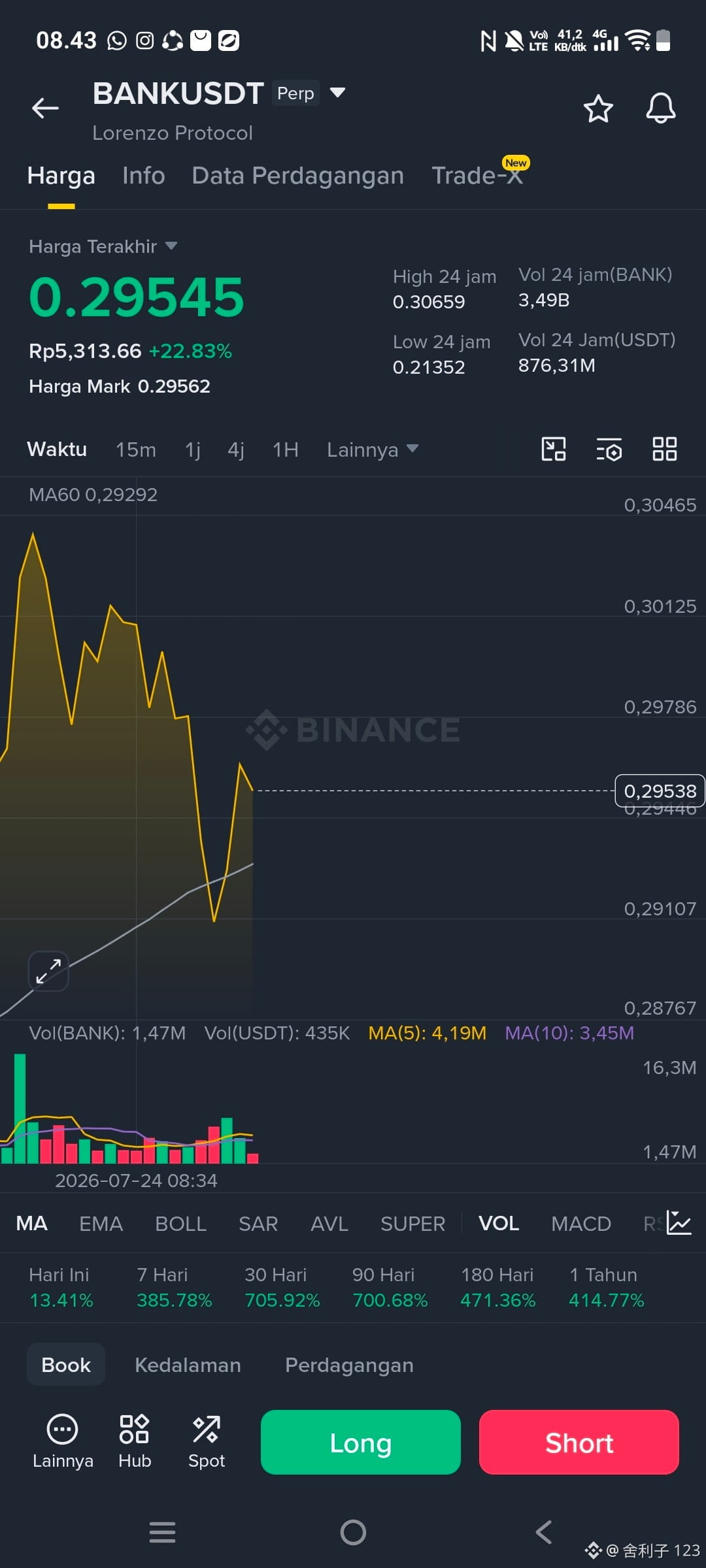Open the grid layout icon
706x1568 pixels.
(665, 449)
